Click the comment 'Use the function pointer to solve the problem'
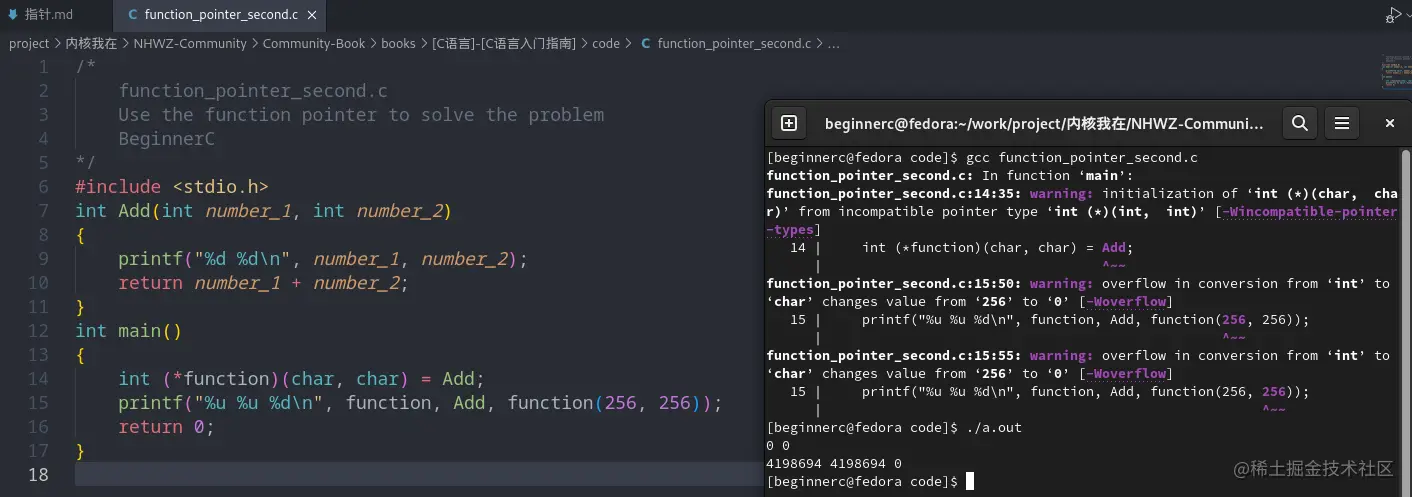1412x497 pixels. (361, 115)
